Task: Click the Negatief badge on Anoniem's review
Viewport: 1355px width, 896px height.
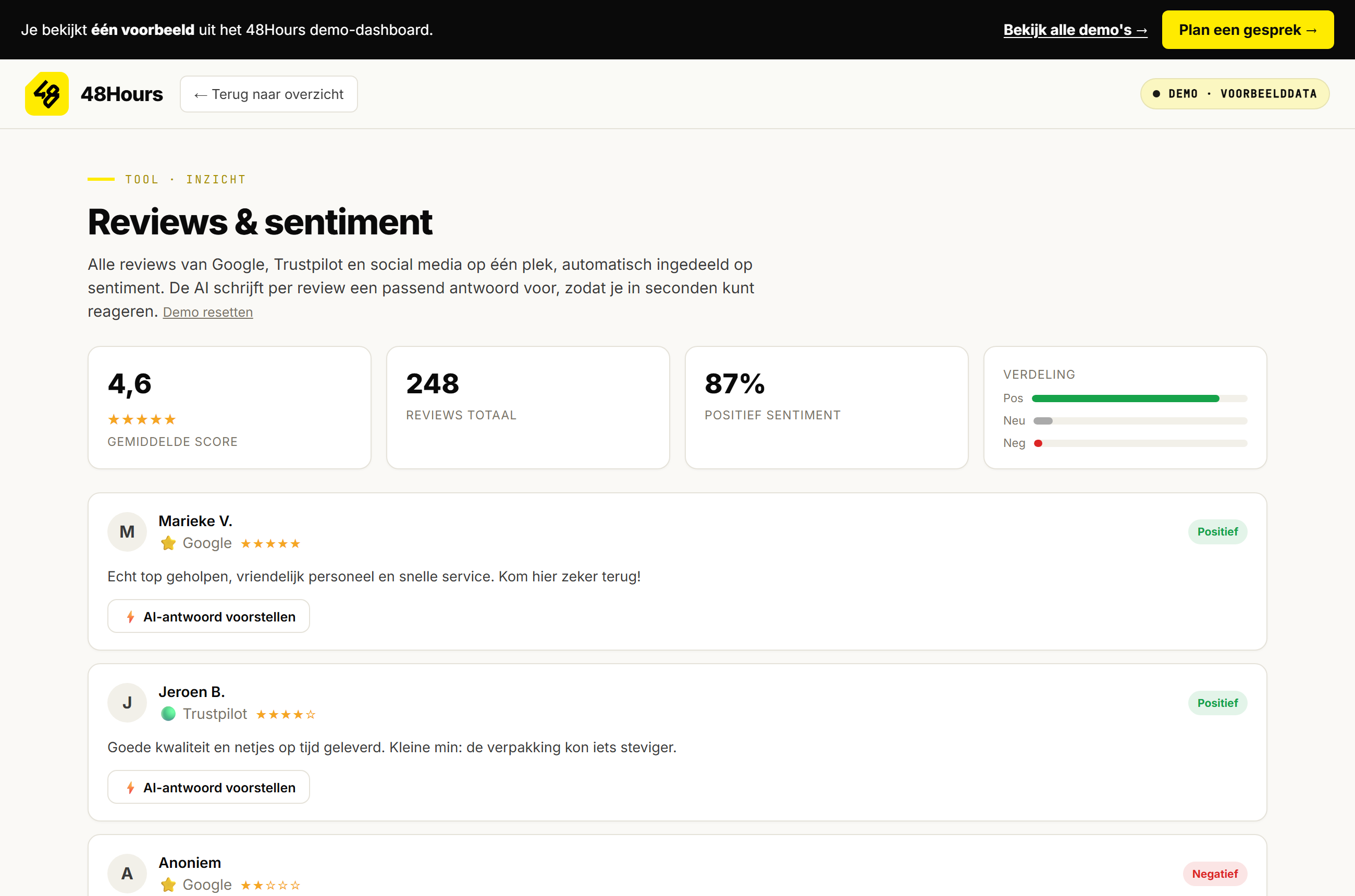Action: (1215, 873)
